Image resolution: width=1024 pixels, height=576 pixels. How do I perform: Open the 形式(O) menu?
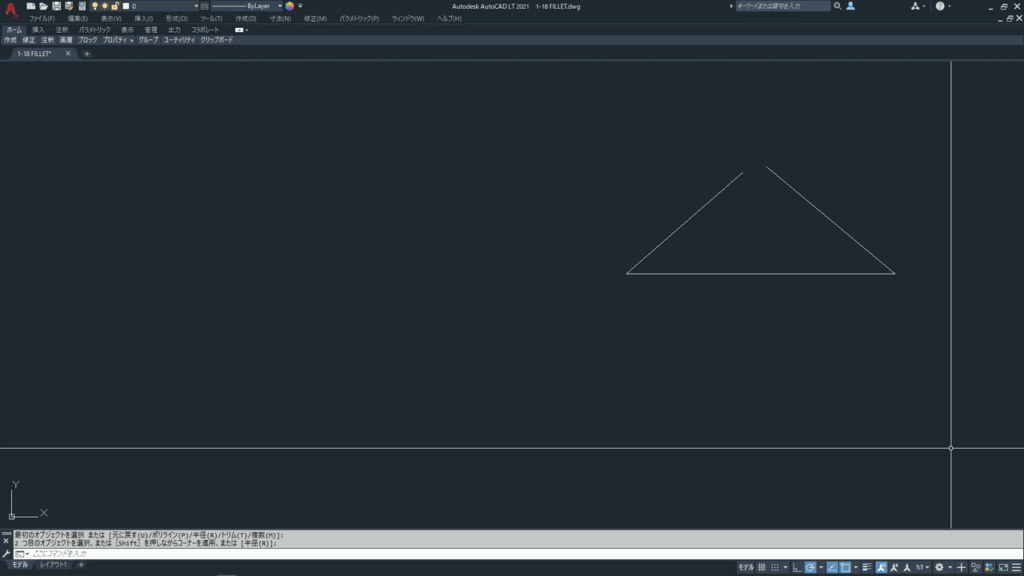[x=176, y=18]
